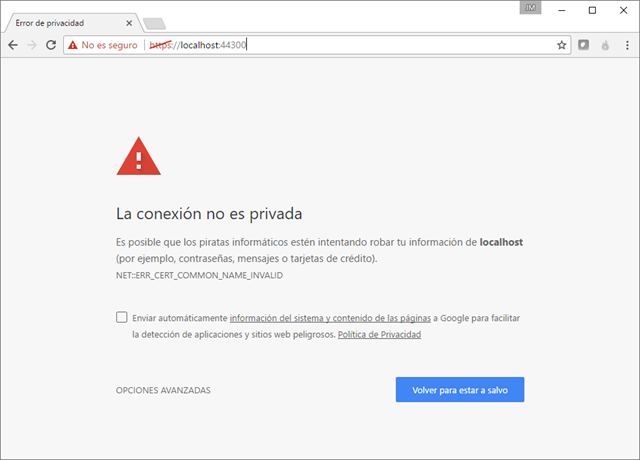
Task: Click the red warning triangle in address bar
Action: point(72,45)
